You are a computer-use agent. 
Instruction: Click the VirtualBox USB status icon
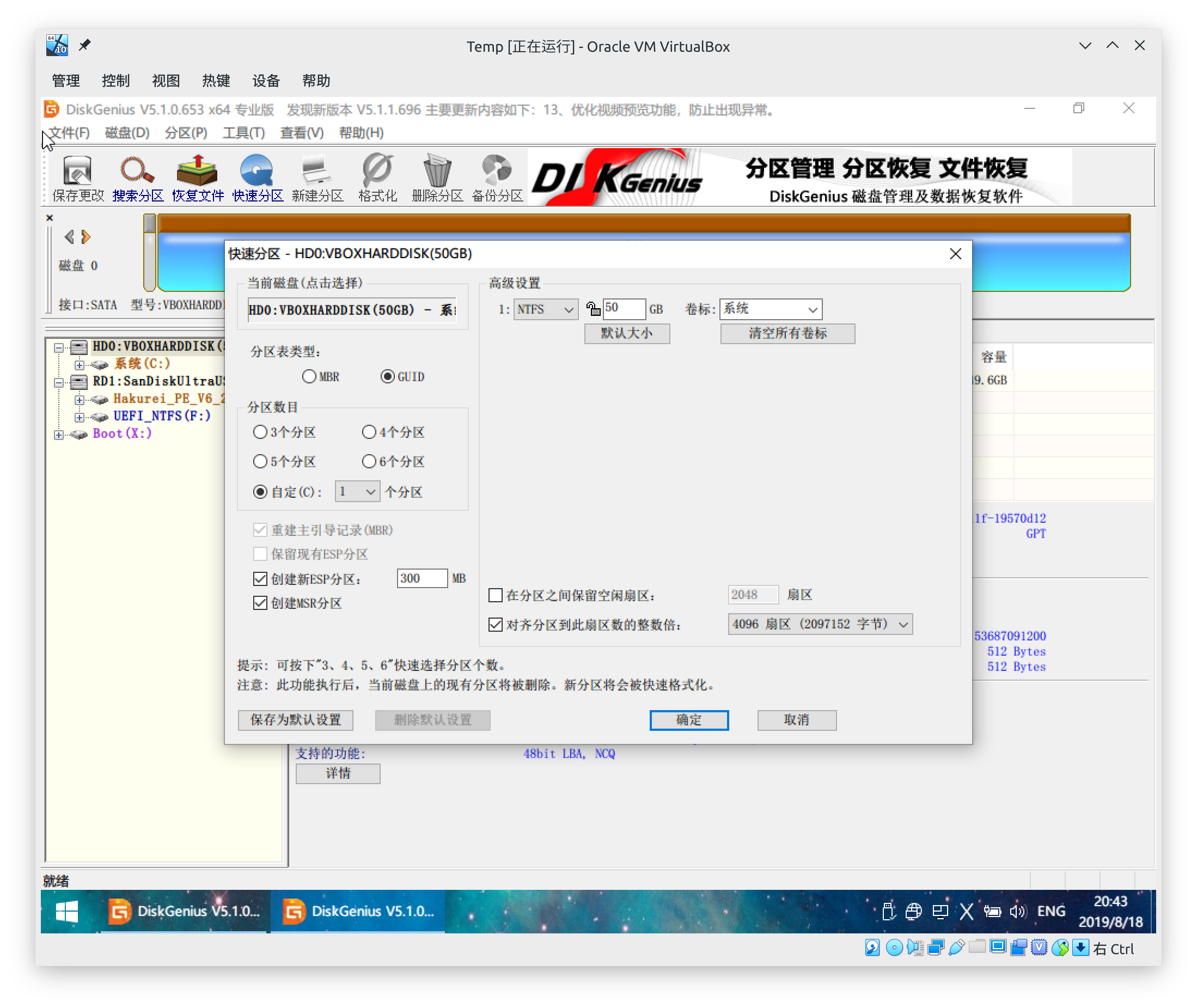956,948
